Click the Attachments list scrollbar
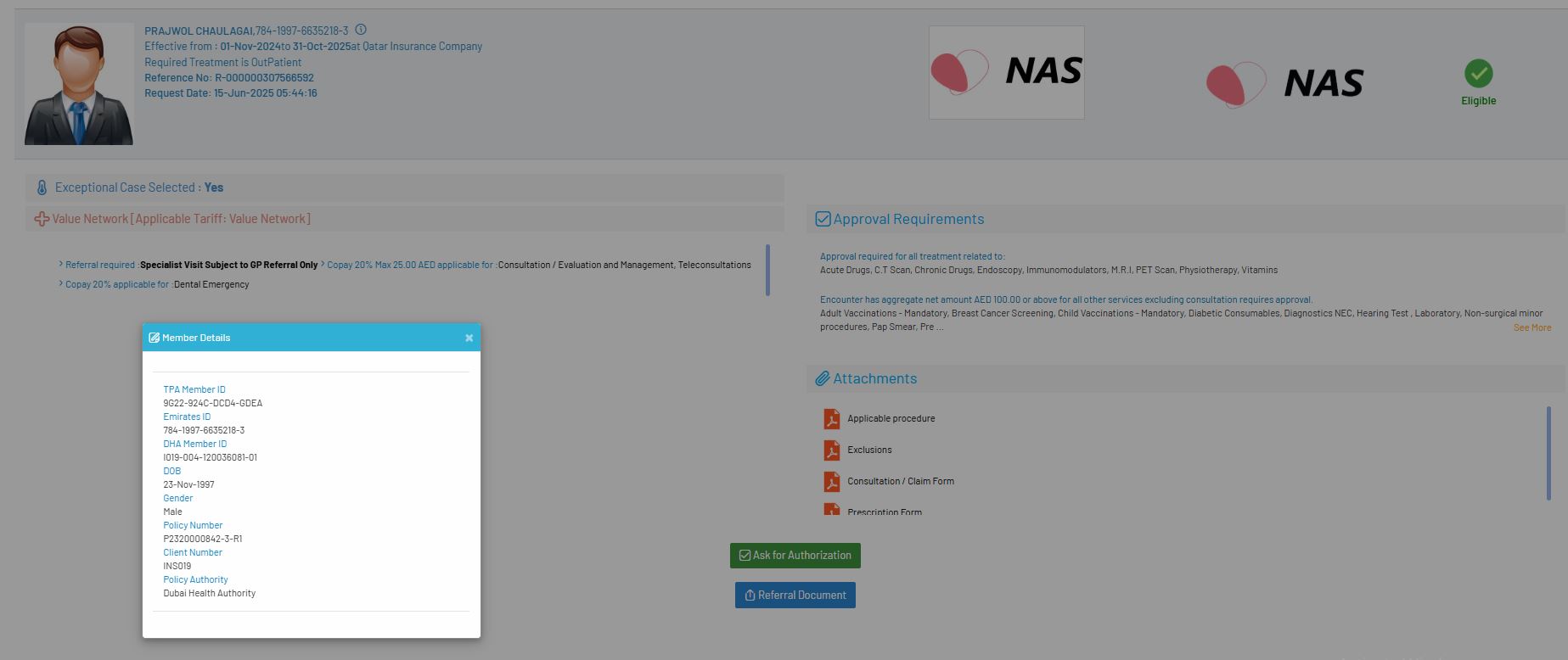 pos(1549,453)
